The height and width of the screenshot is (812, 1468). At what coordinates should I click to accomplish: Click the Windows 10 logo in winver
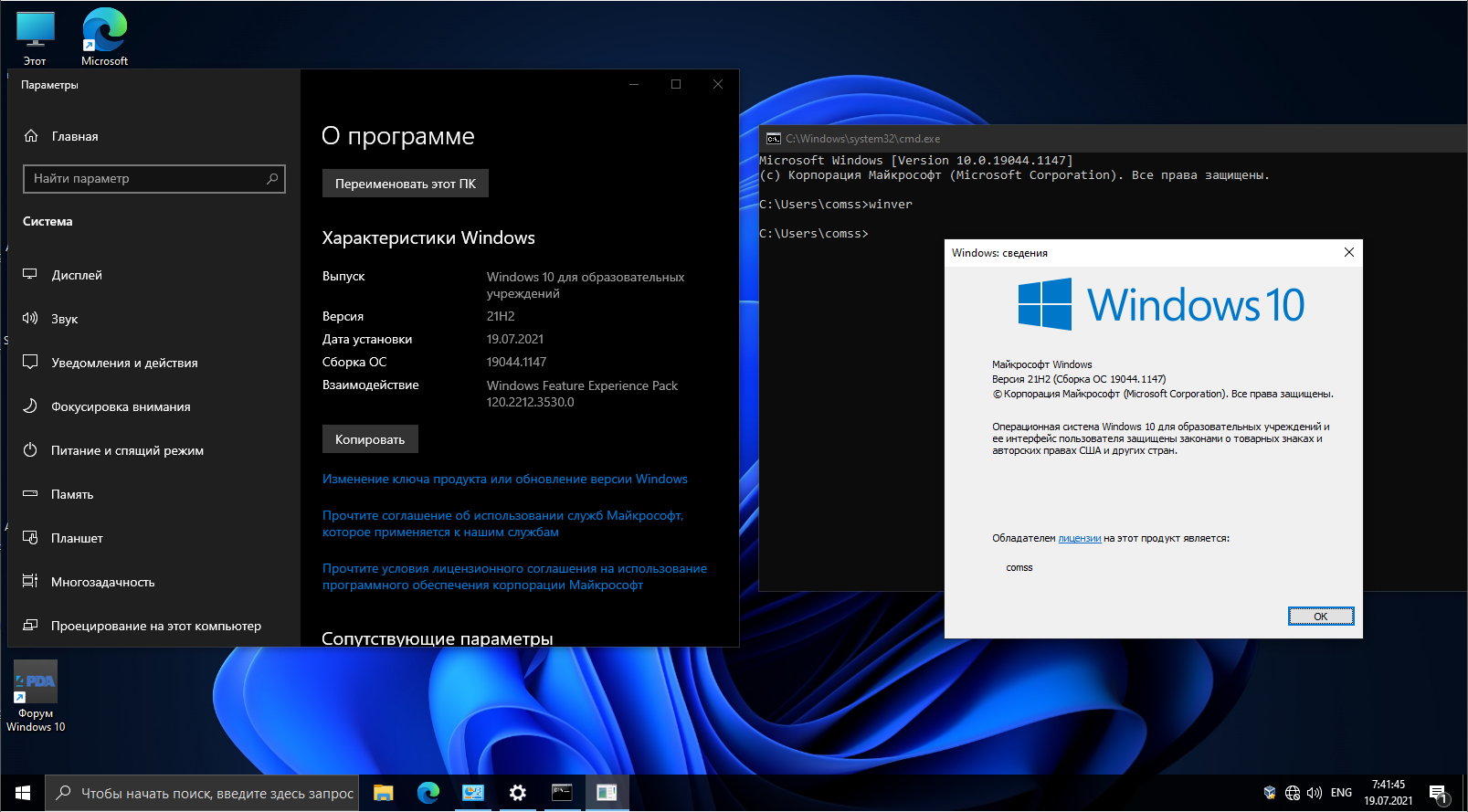1162,304
